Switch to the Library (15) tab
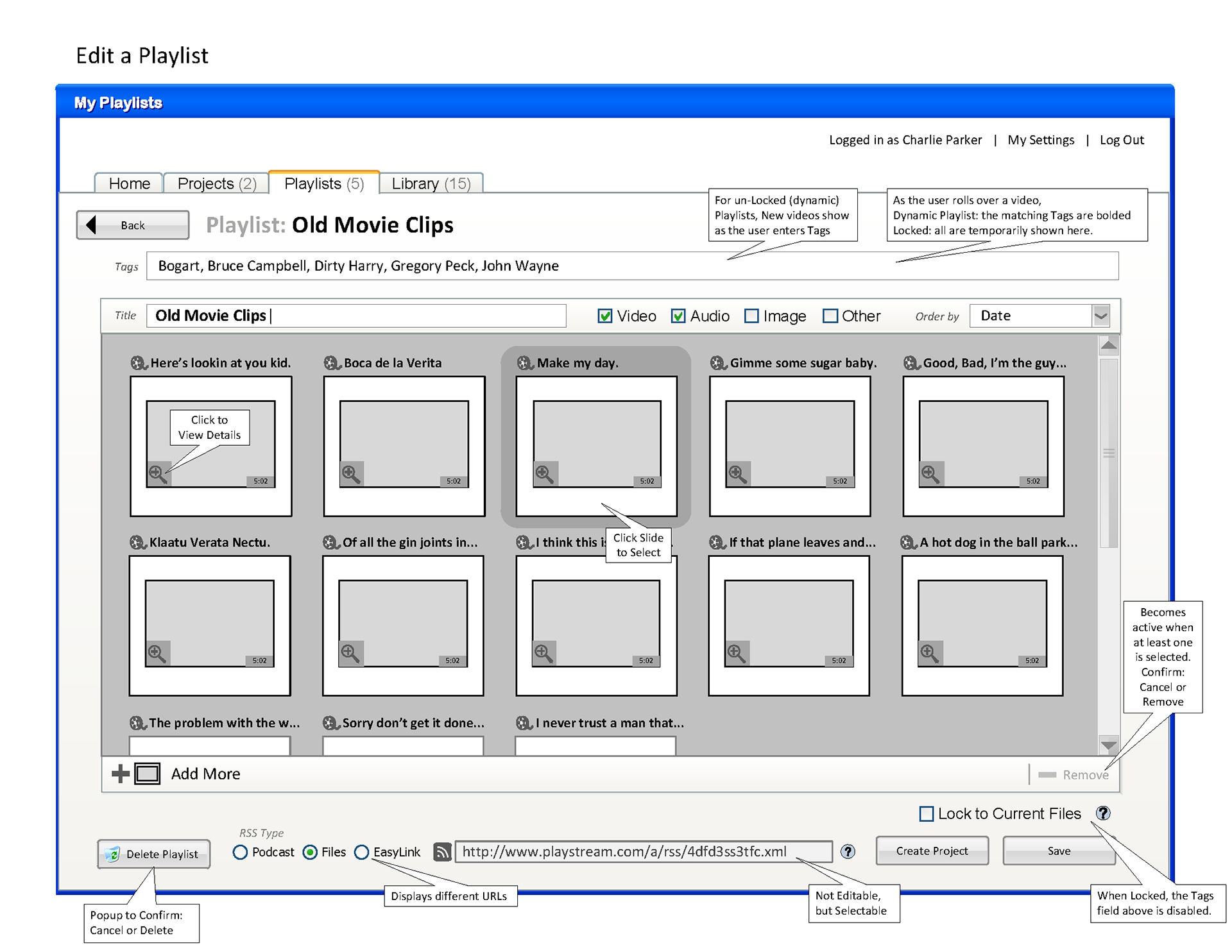Viewport: 1232px width, 952px height. 431,184
